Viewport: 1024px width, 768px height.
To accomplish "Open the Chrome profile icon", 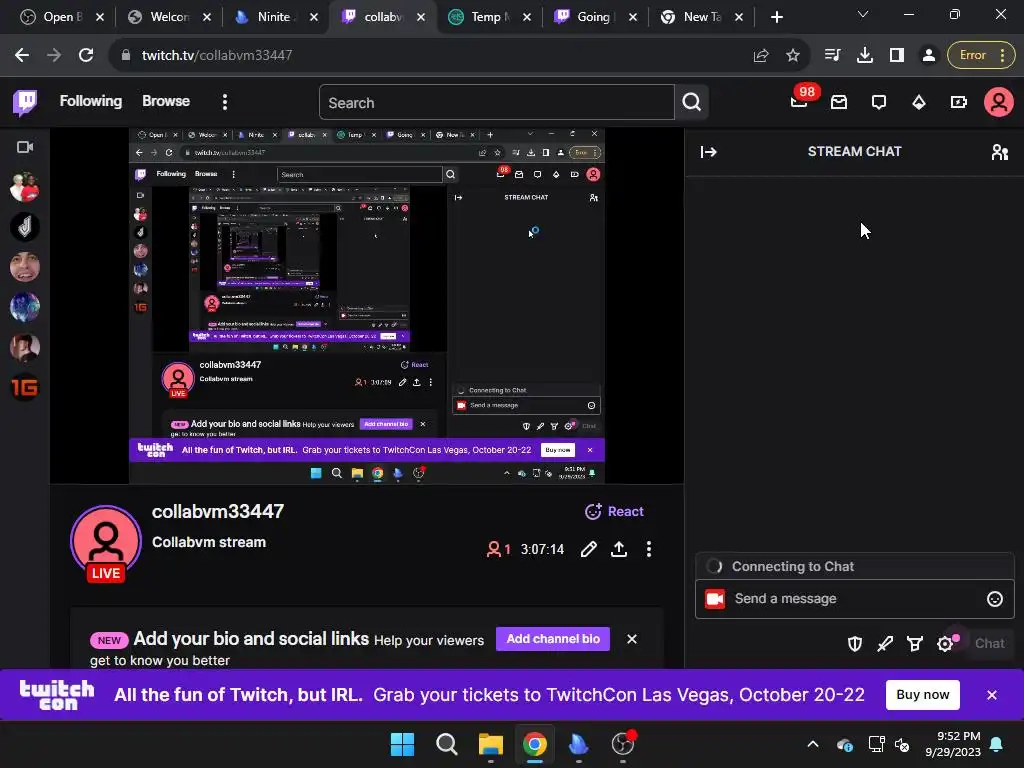I will click(x=929, y=56).
